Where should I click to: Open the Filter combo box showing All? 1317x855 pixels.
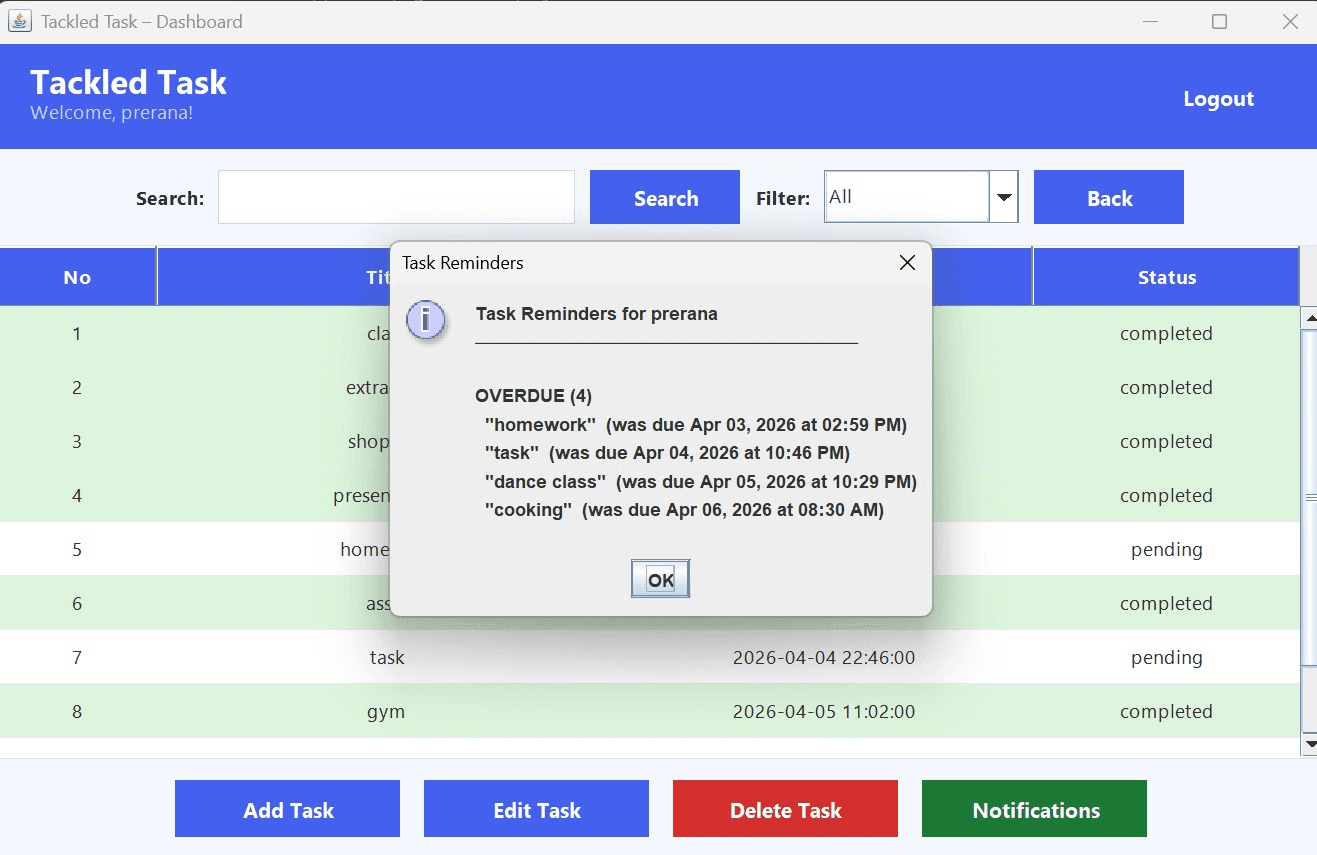920,196
